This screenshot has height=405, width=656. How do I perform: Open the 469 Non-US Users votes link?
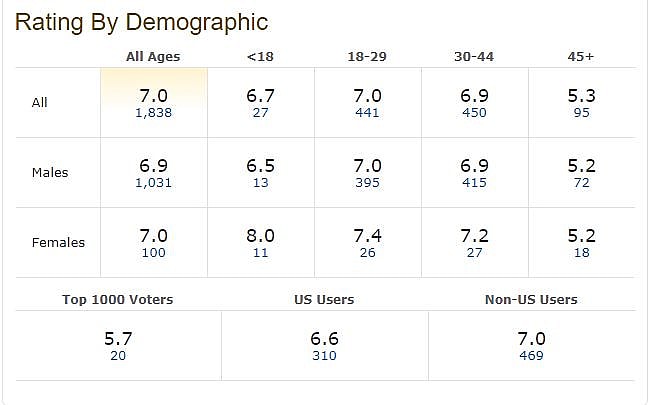531,356
